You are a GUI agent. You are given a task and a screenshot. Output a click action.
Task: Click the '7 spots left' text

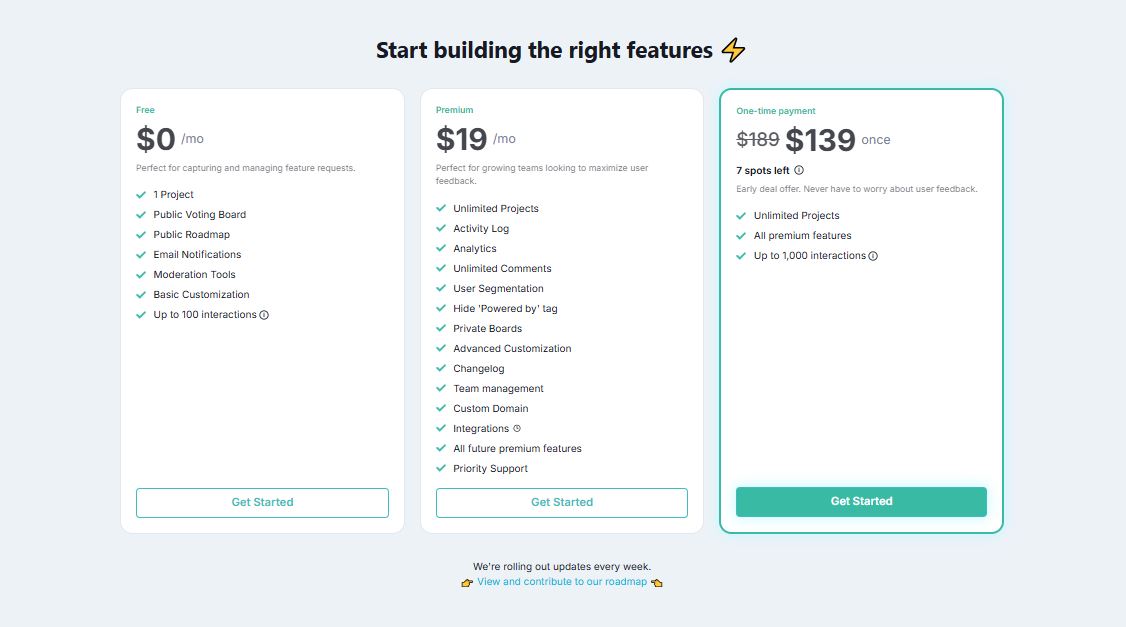pos(764,170)
